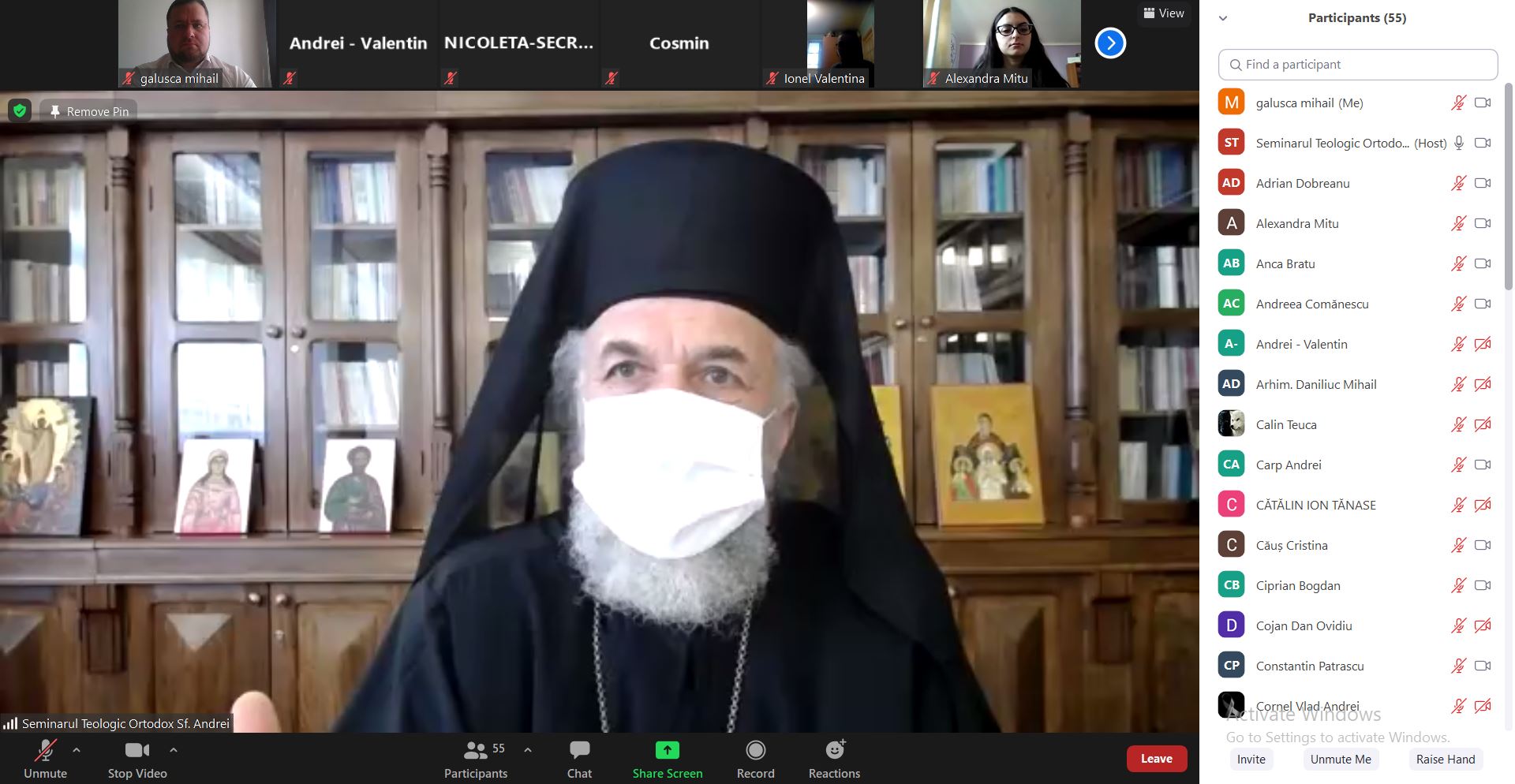Open the Reactions emoji menu
1515x784 pixels.
(834, 750)
